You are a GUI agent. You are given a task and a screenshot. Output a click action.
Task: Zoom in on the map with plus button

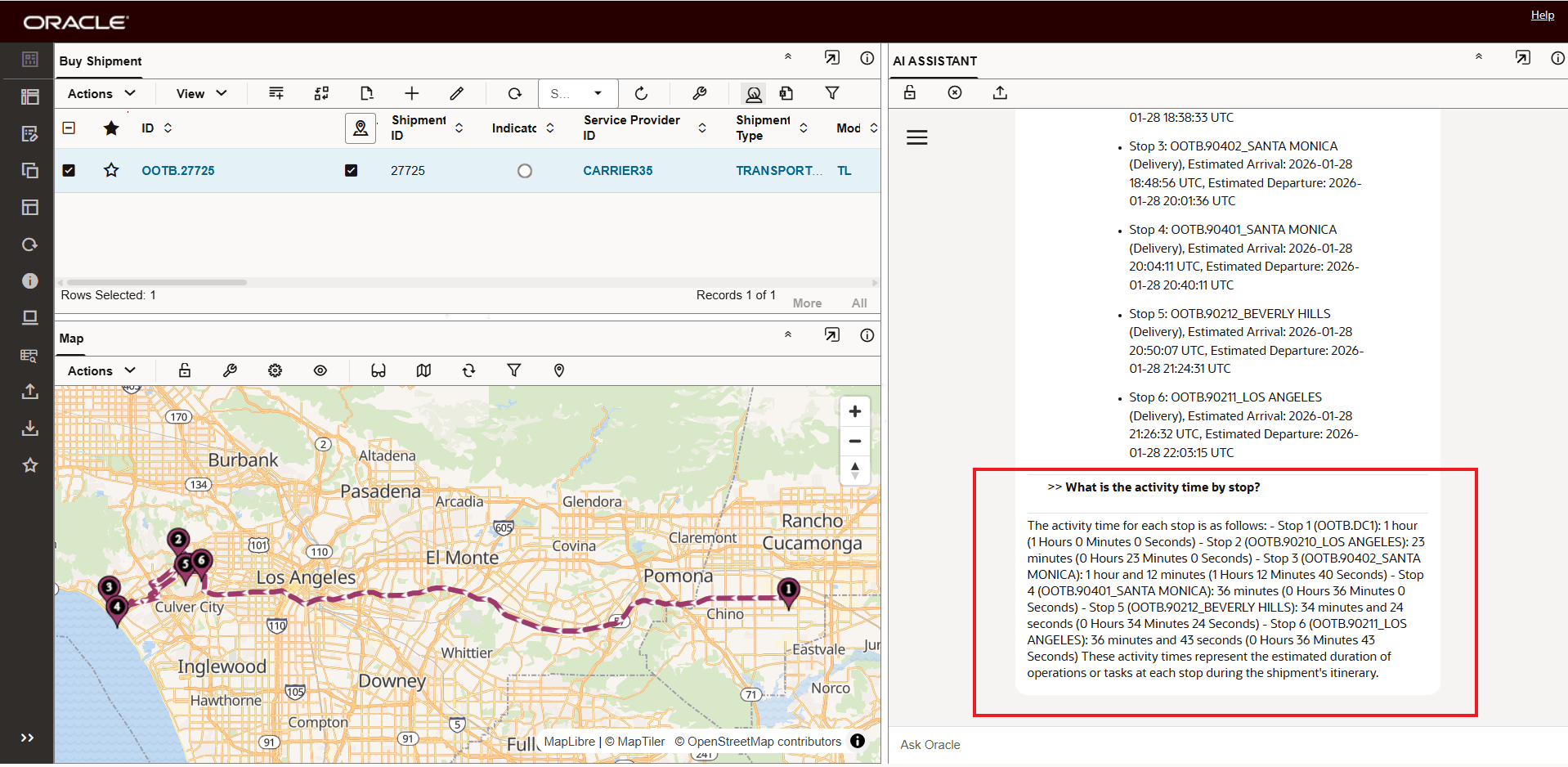point(854,411)
